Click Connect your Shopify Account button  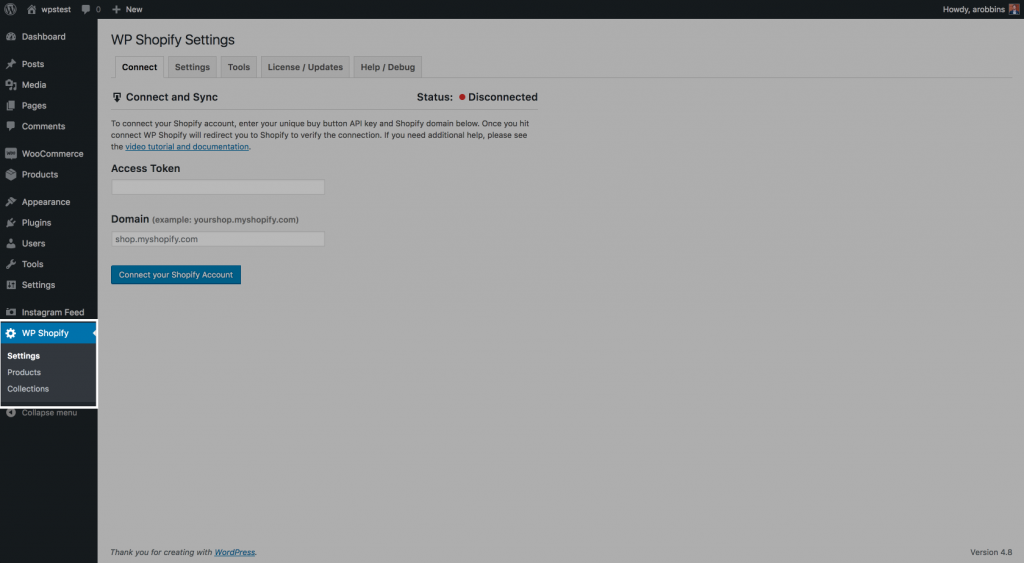click(176, 275)
